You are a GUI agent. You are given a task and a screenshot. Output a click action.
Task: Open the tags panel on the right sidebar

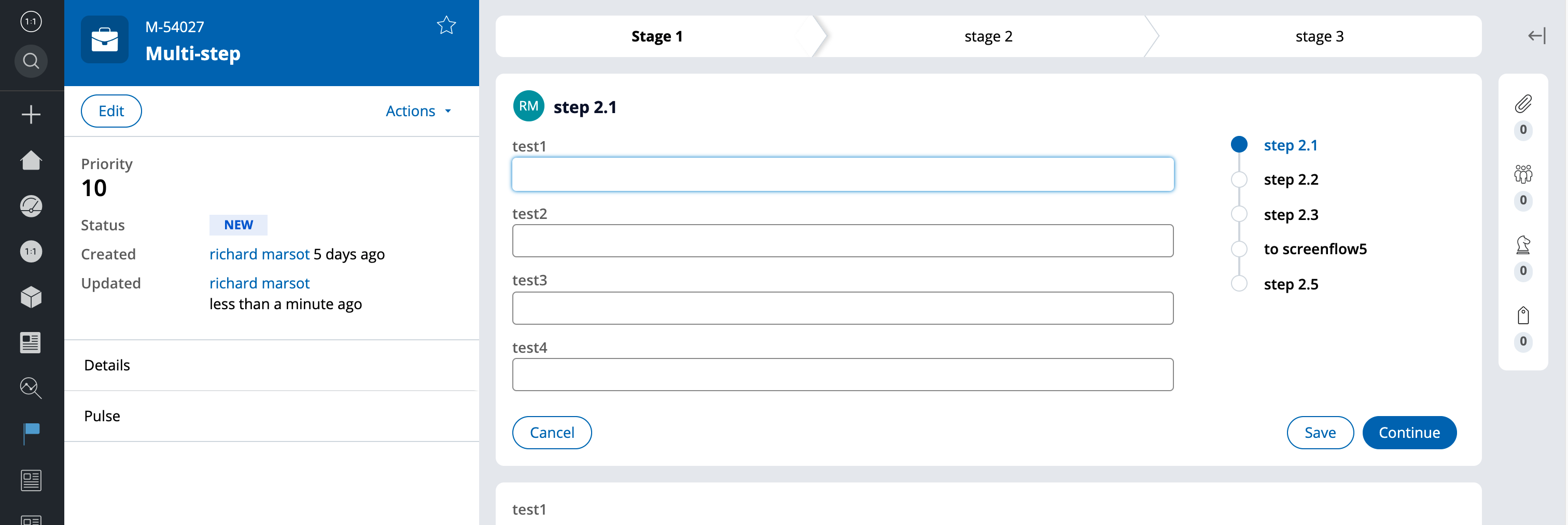(x=1522, y=315)
